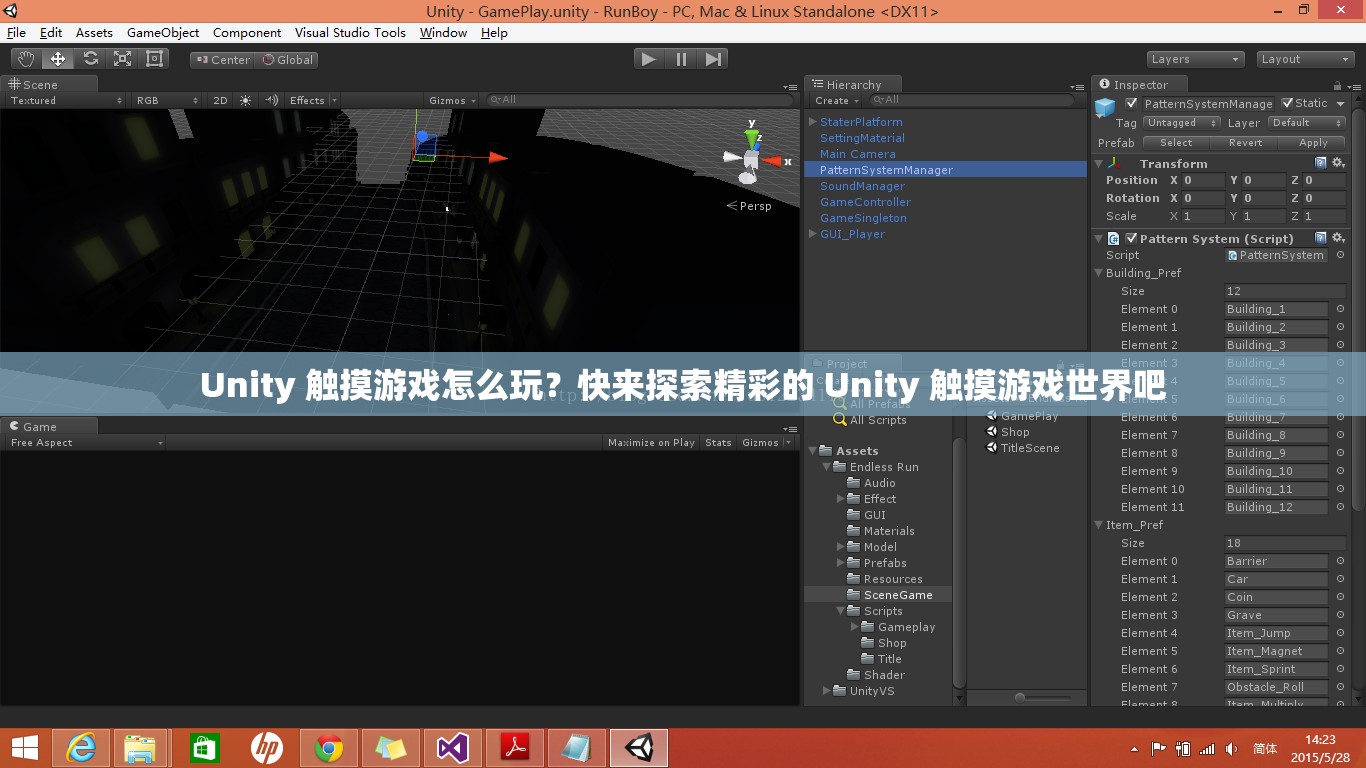Click the prefab Select button
The height and width of the screenshot is (768, 1366).
(1176, 143)
